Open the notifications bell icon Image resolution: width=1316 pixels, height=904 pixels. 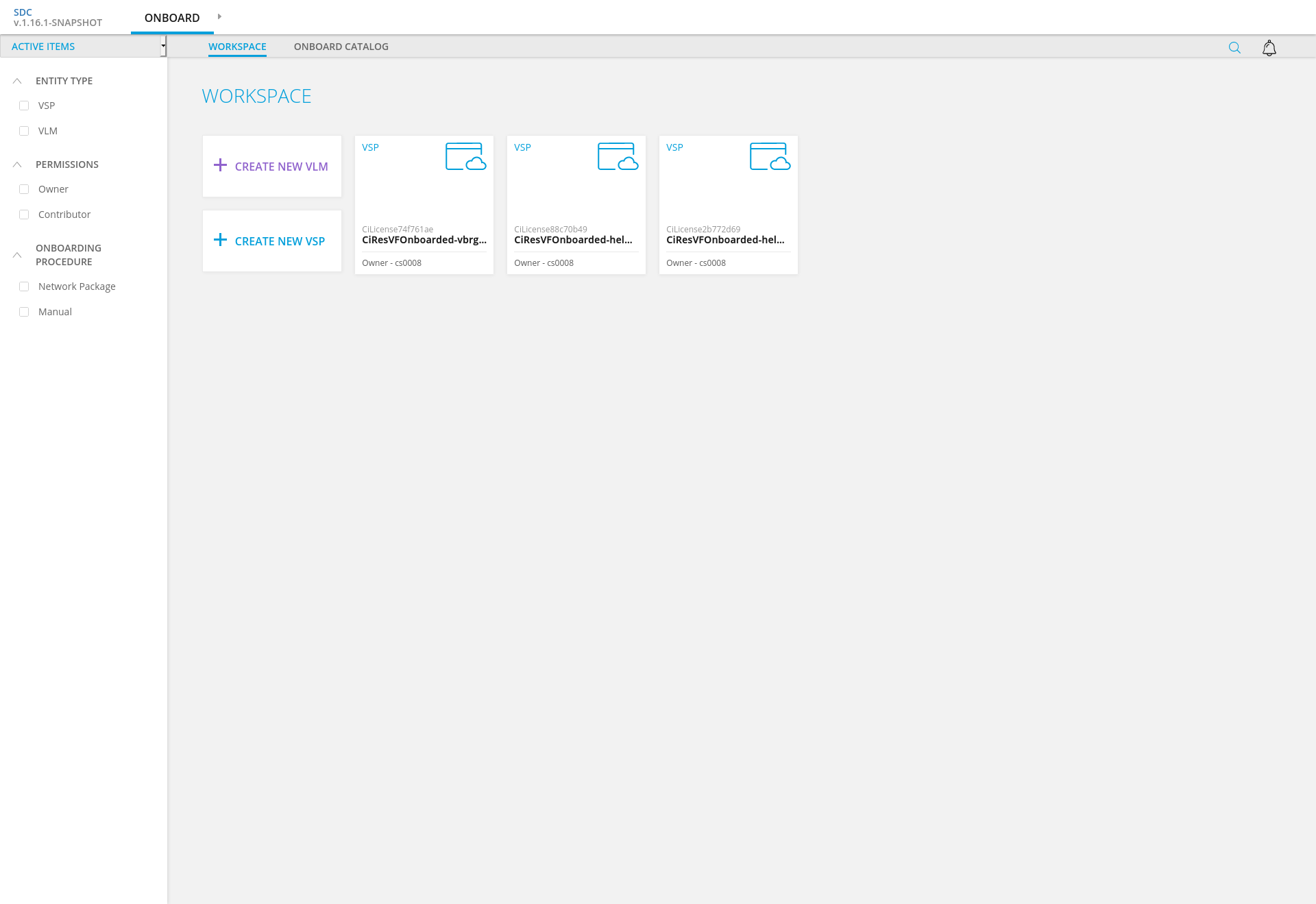coord(1269,48)
